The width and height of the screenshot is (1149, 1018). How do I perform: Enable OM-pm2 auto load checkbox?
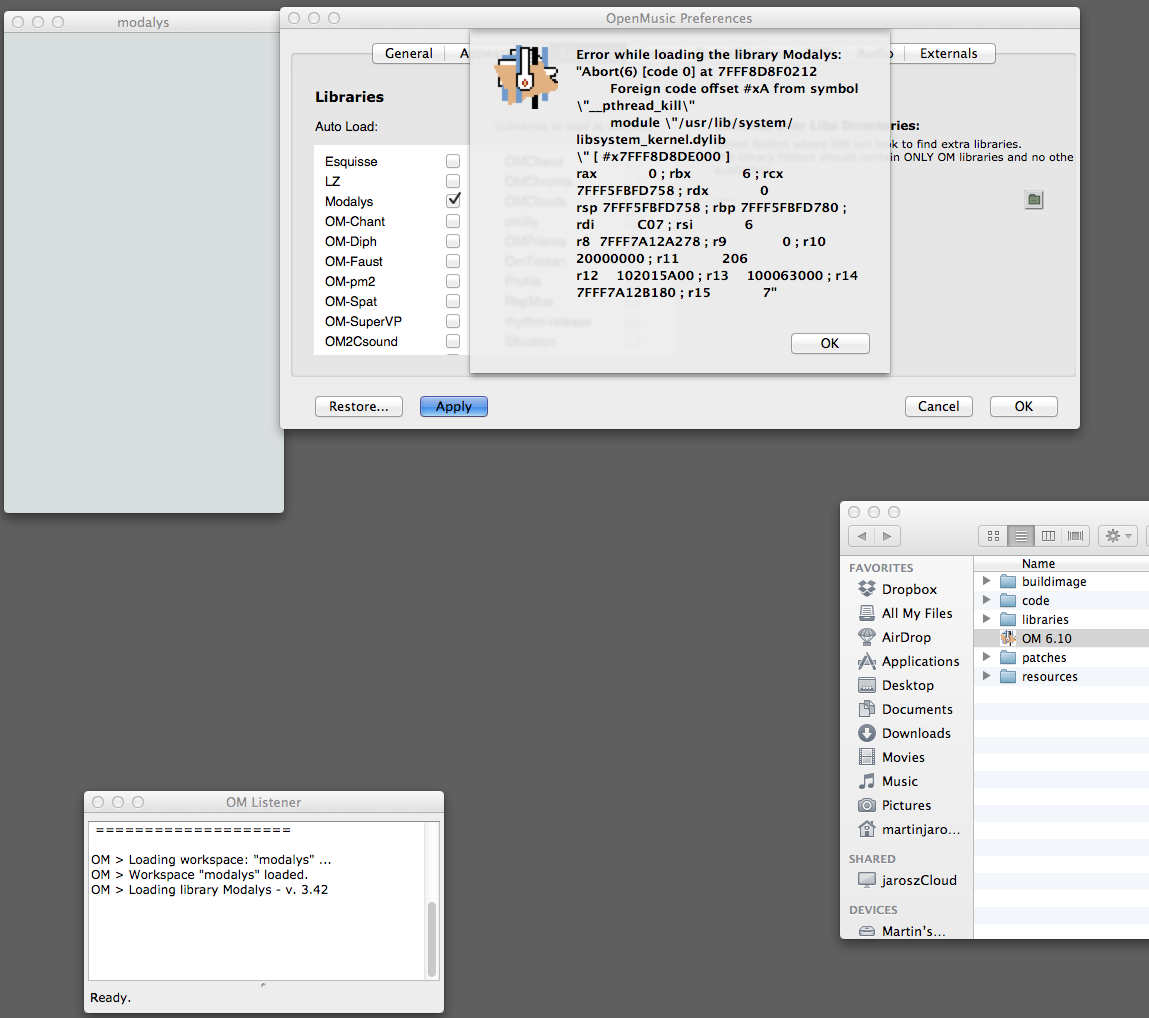click(453, 281)
